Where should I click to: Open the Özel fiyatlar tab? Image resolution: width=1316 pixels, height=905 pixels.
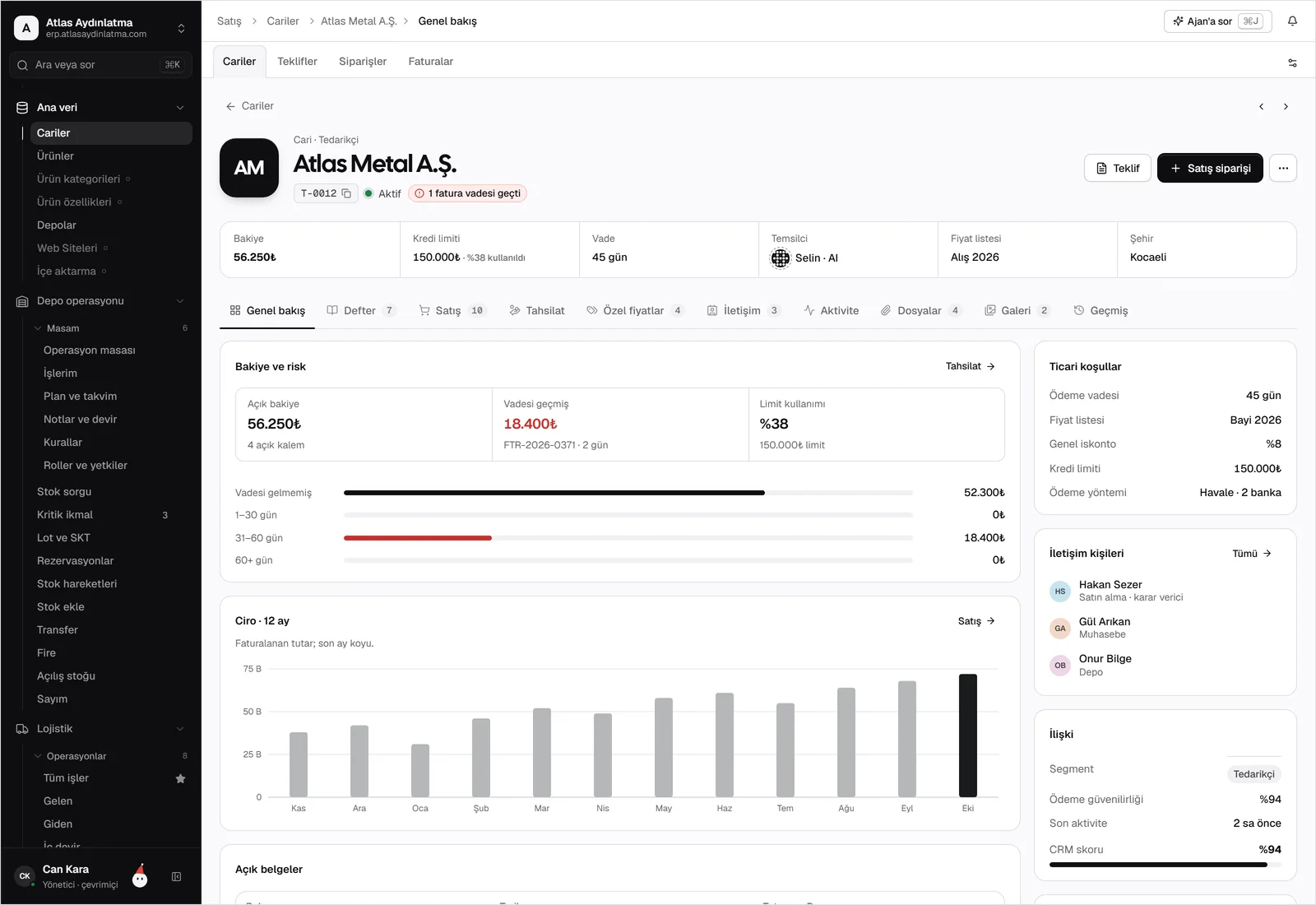tap(634, 310)
